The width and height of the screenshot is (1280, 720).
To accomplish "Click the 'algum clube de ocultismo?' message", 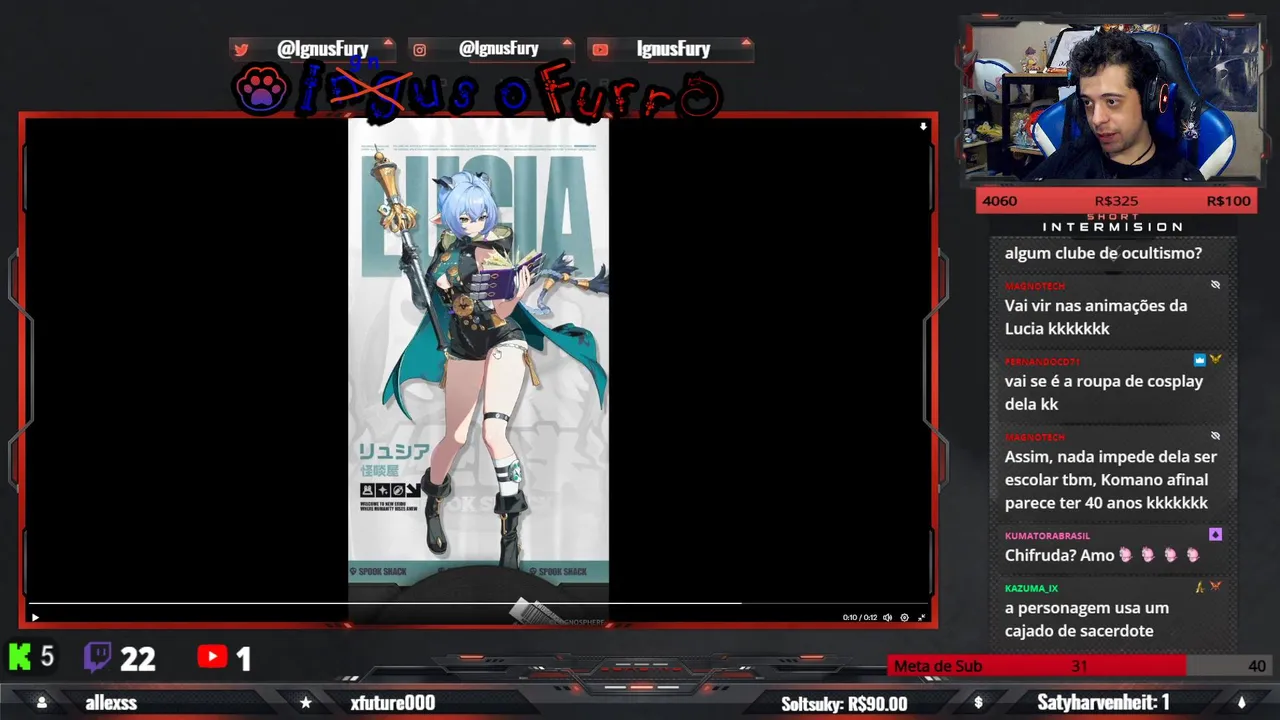I will [1103, 253].
